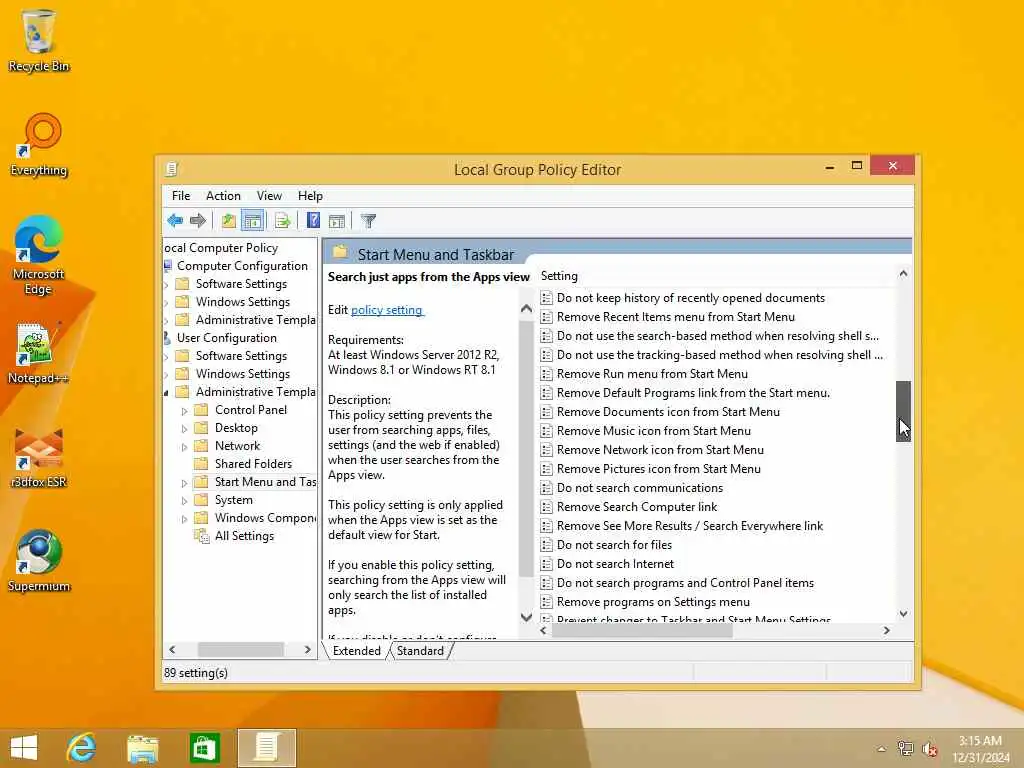Select 'Remove Music icon from Start Menu'
The width and height of the screenshot is (1024, 768).
click(x=654, y=431)
